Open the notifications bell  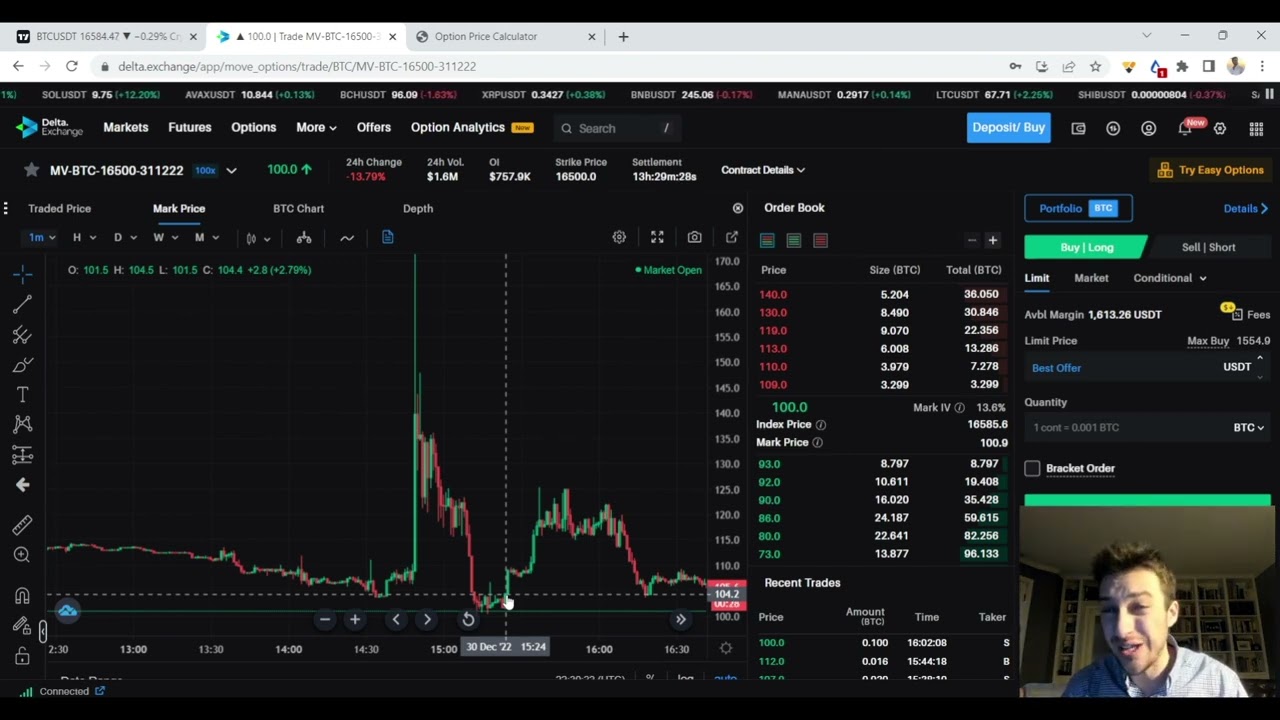1185,128
